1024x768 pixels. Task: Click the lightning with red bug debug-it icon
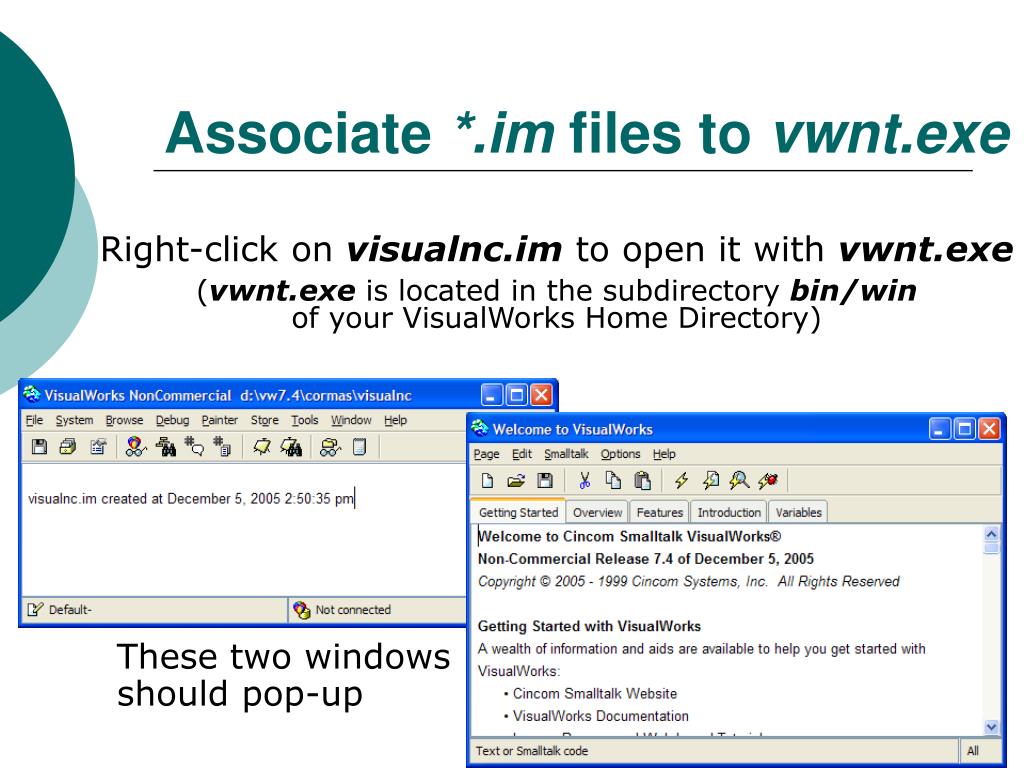(x=768, y=481)
